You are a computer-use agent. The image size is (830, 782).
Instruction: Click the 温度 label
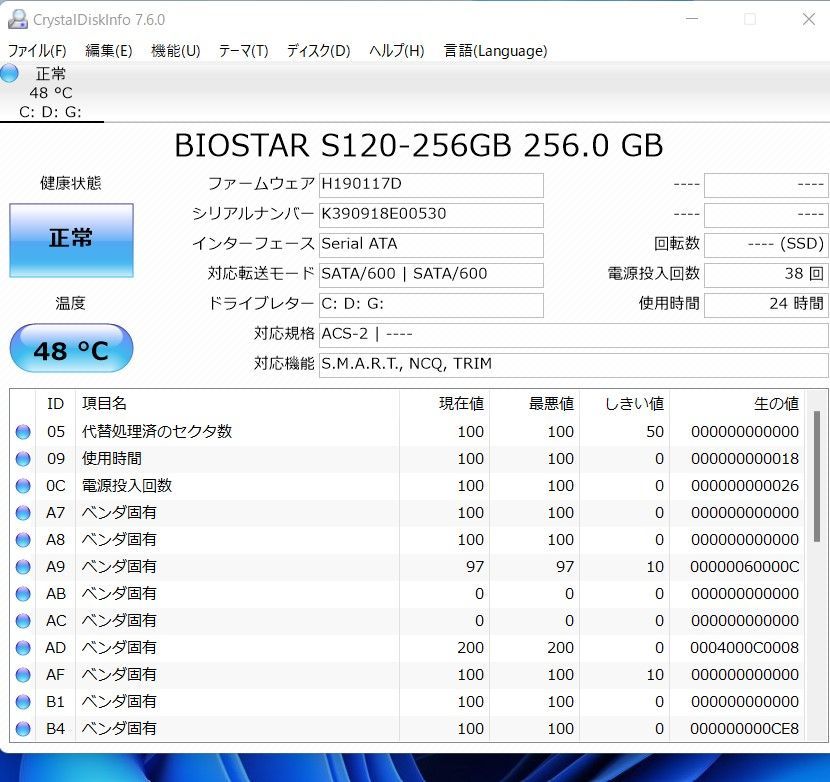70,303
